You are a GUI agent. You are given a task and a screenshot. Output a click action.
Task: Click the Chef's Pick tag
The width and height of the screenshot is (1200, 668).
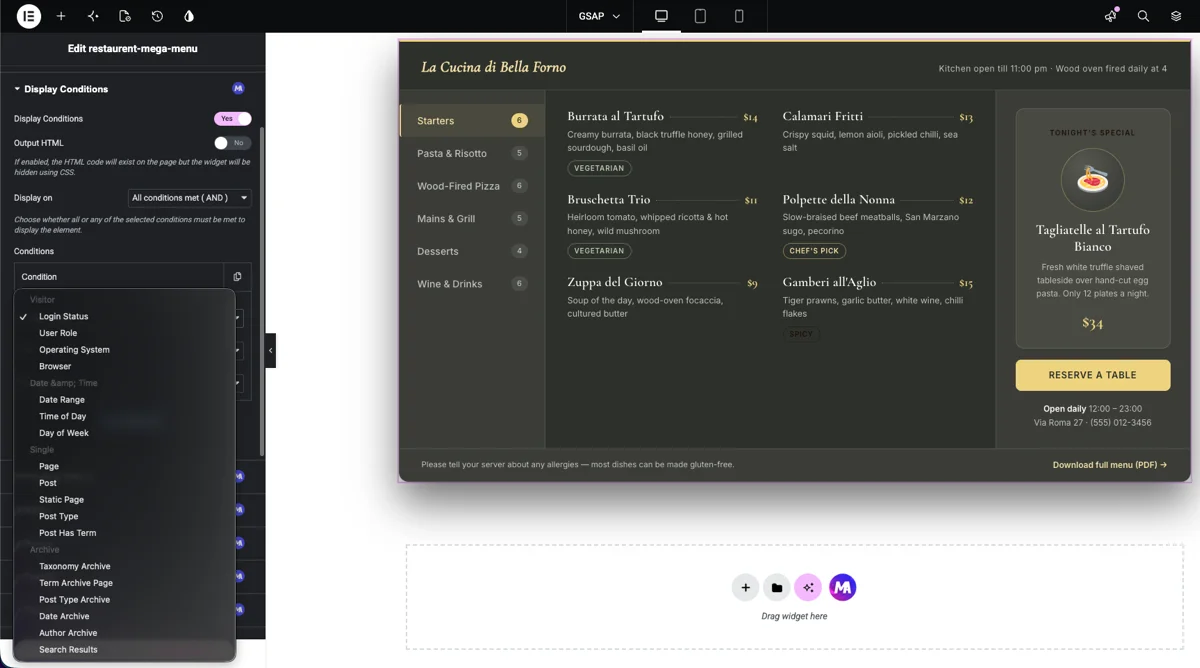pos(814,251)
